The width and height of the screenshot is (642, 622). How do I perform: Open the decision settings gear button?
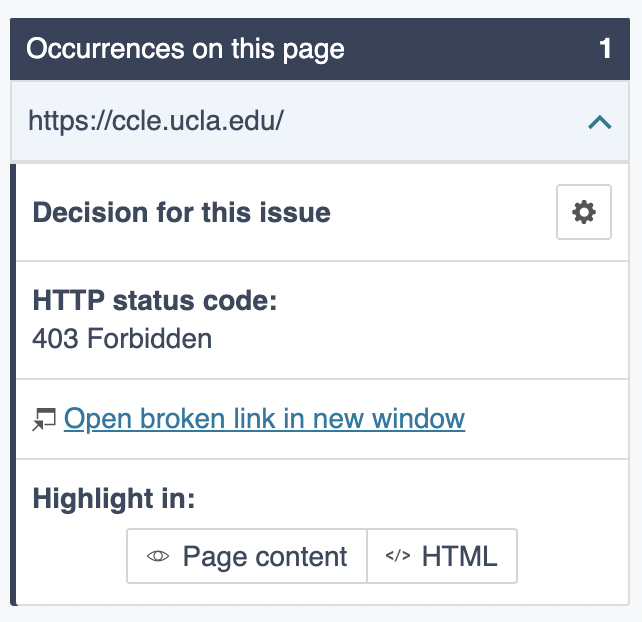point(583,212)
